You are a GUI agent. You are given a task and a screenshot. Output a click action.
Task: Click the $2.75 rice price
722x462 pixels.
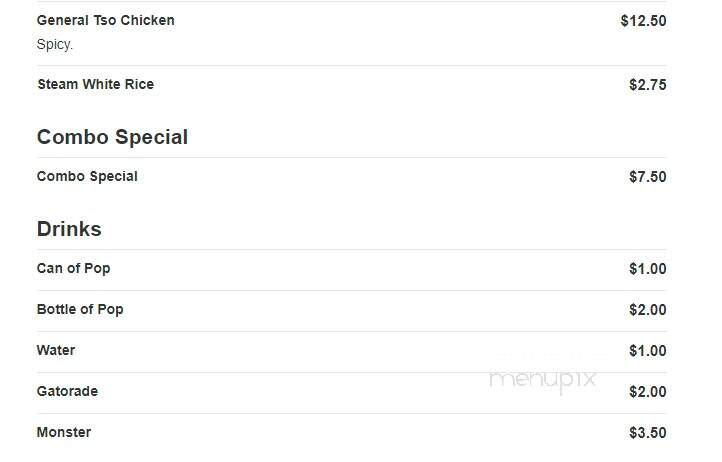[647, 85]
